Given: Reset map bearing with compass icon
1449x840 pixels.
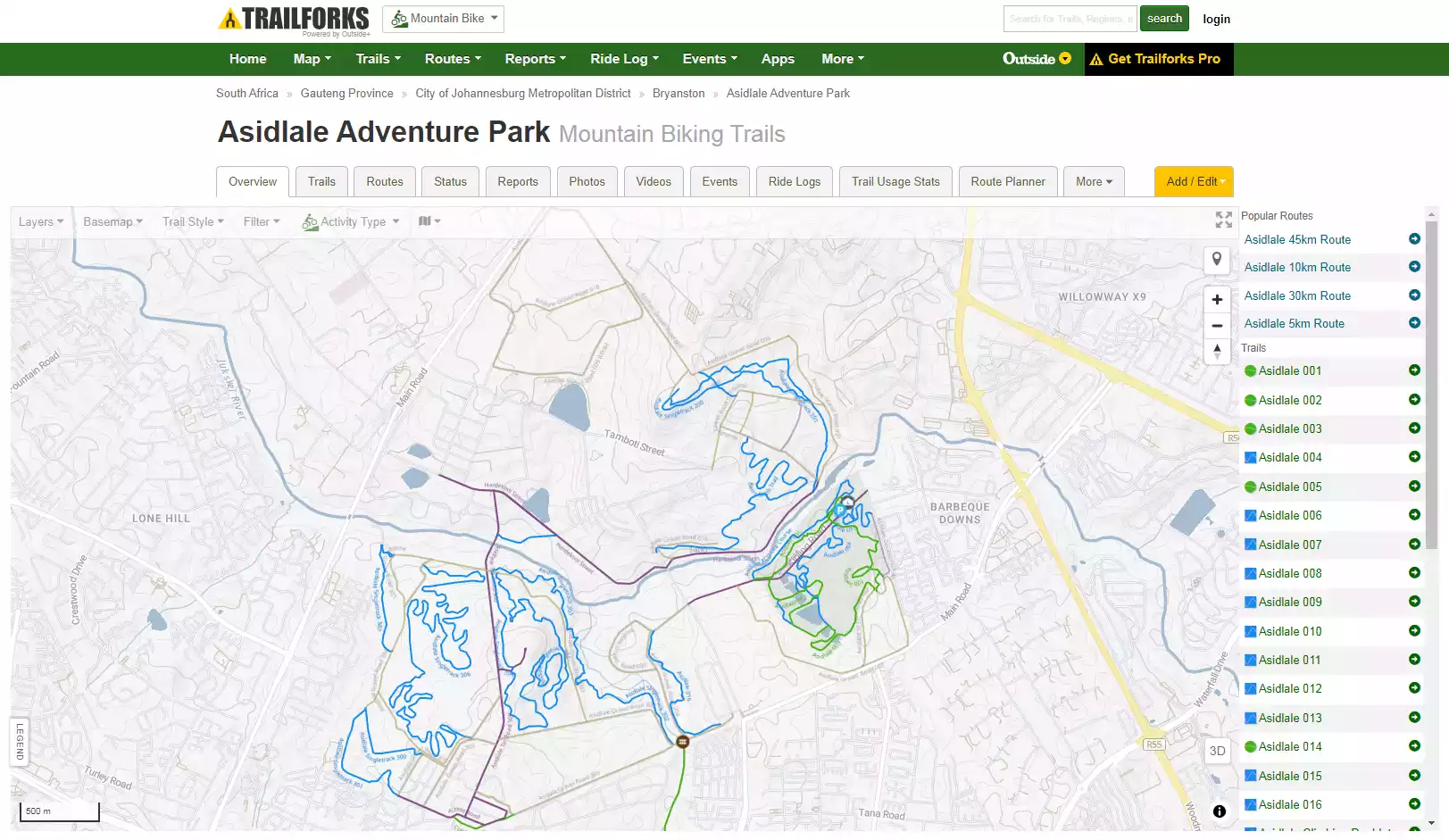Looking at the screenshot, I should [1216, 352].
